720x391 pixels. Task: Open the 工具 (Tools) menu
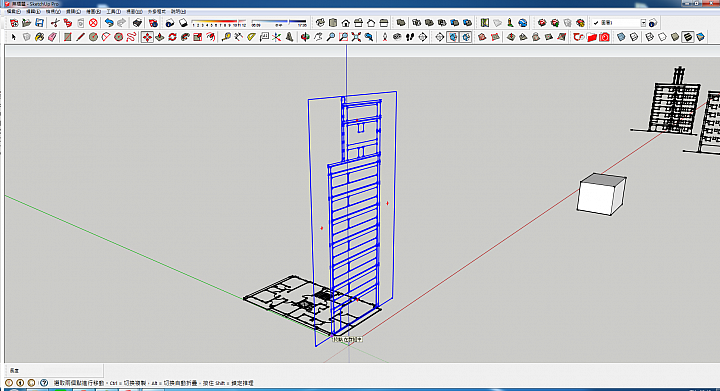(x=113, y=11)
